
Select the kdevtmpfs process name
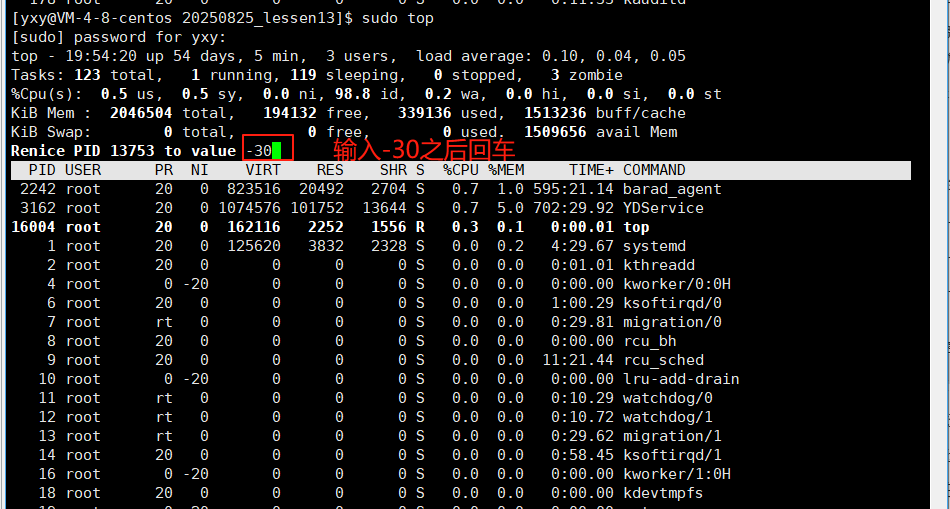coord(663,493)
